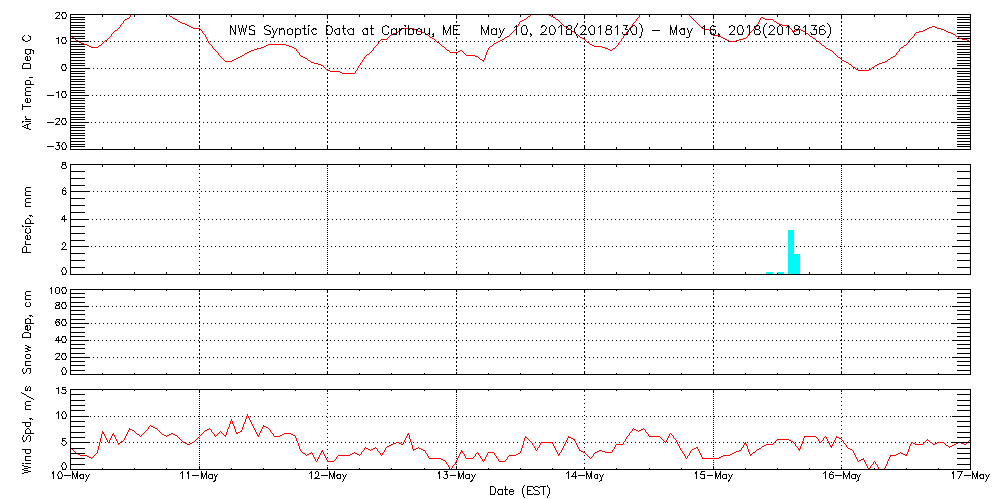1000x500 pixels.
Task: Click the "-20" tick on Air Temp axis
Action: (x=55, y=122)
